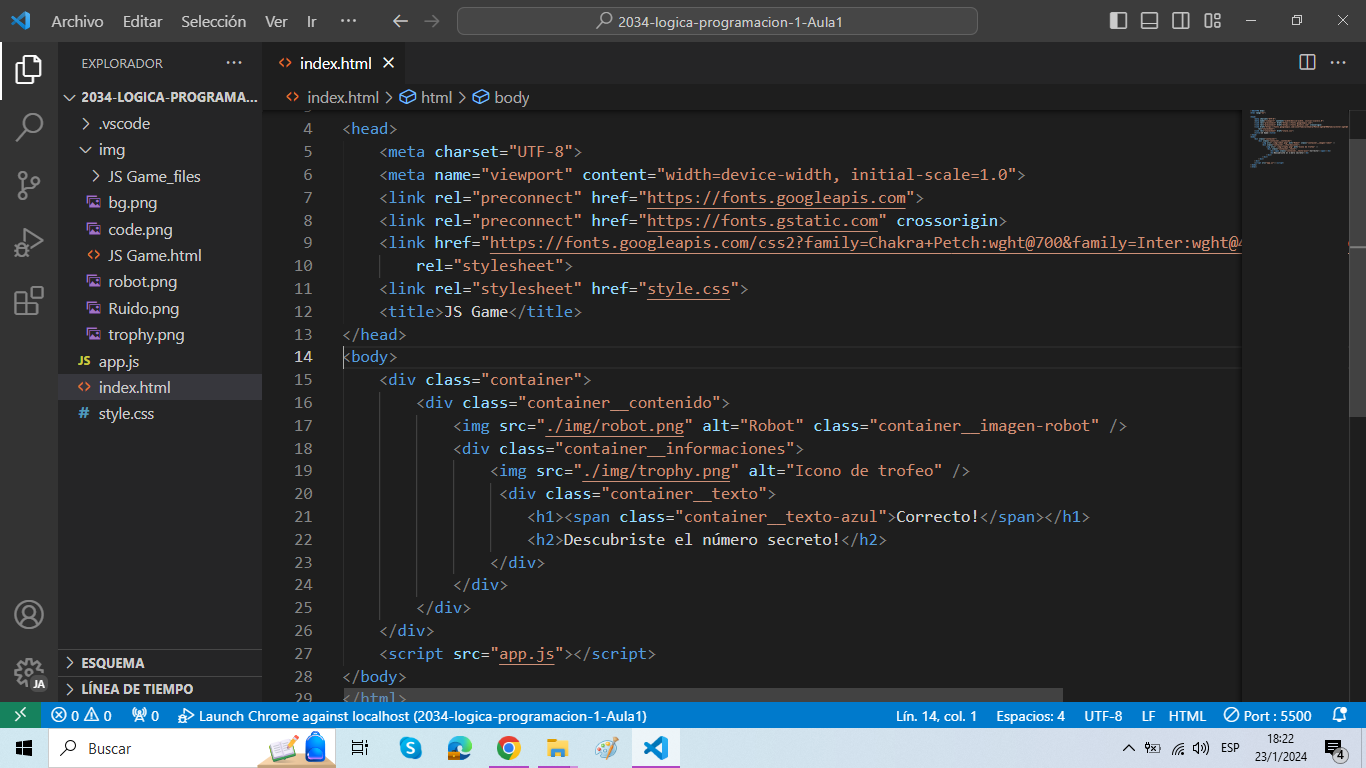Open Chrome from the Windows taskbar

point(509,748)
